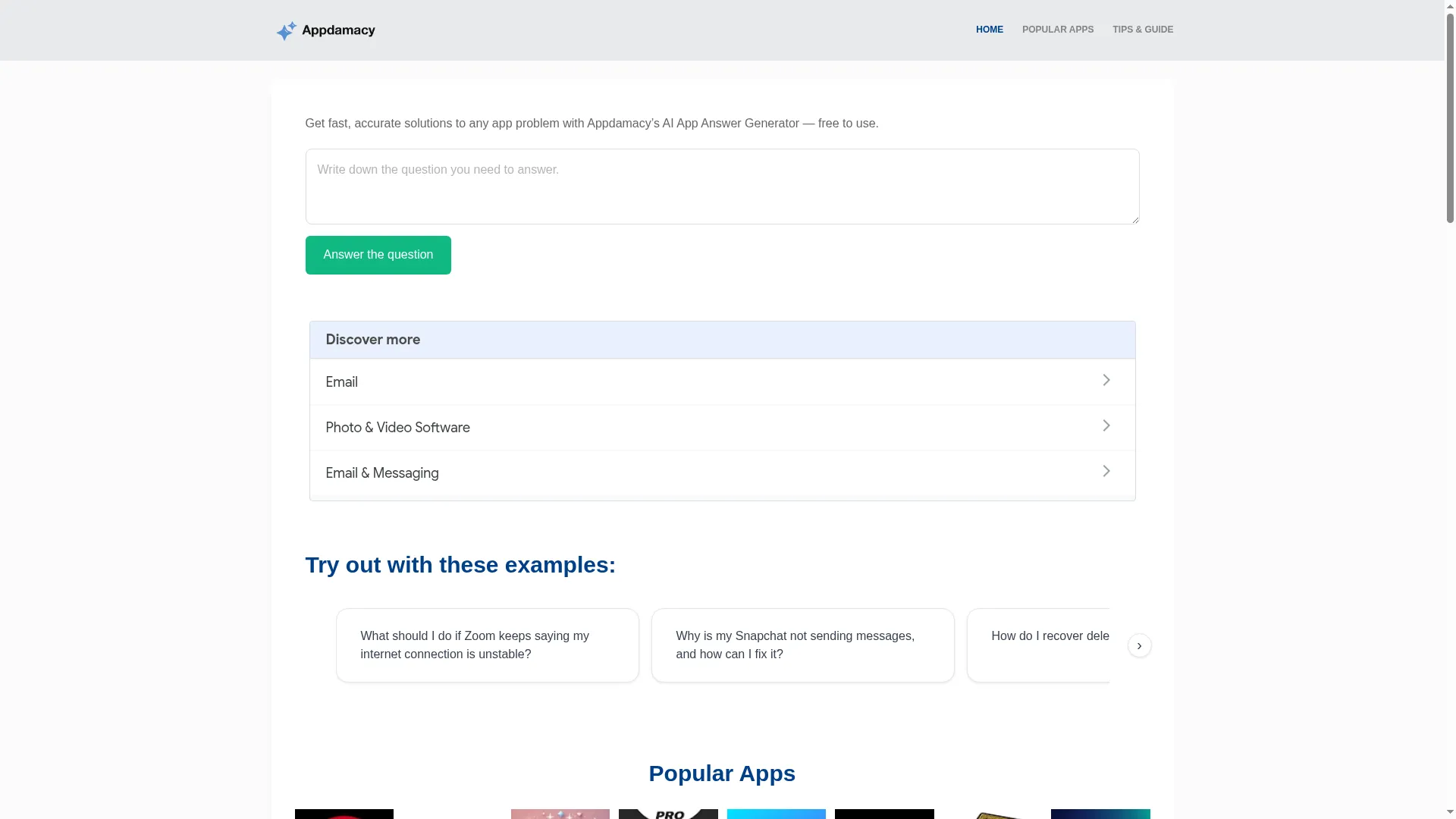Choose the 'How do I recover dele' example card

(1038, 645)
